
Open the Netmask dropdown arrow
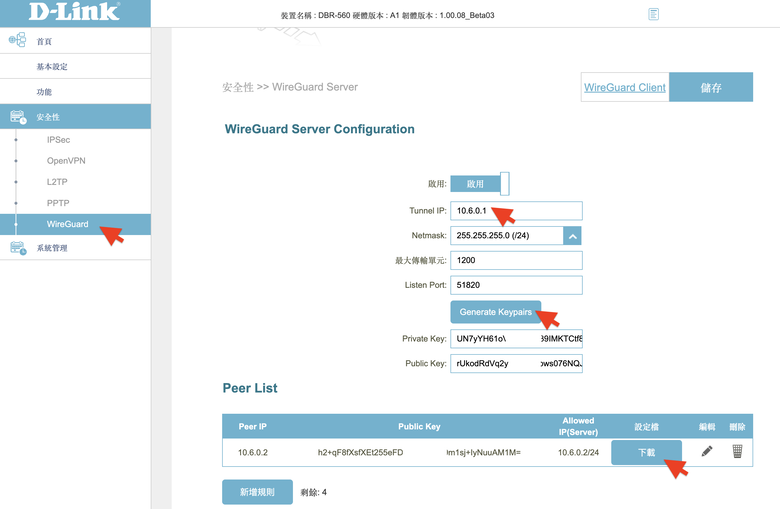572,236
